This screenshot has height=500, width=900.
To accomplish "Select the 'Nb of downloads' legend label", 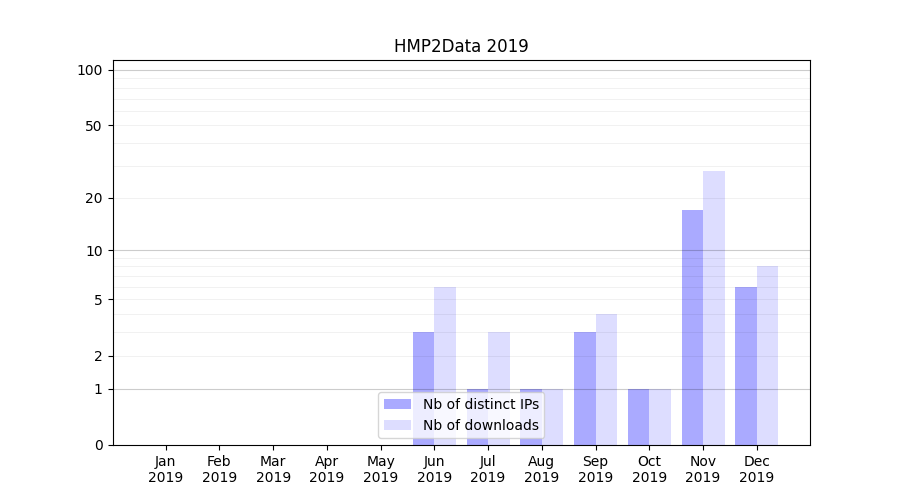I will coord(480,425).
